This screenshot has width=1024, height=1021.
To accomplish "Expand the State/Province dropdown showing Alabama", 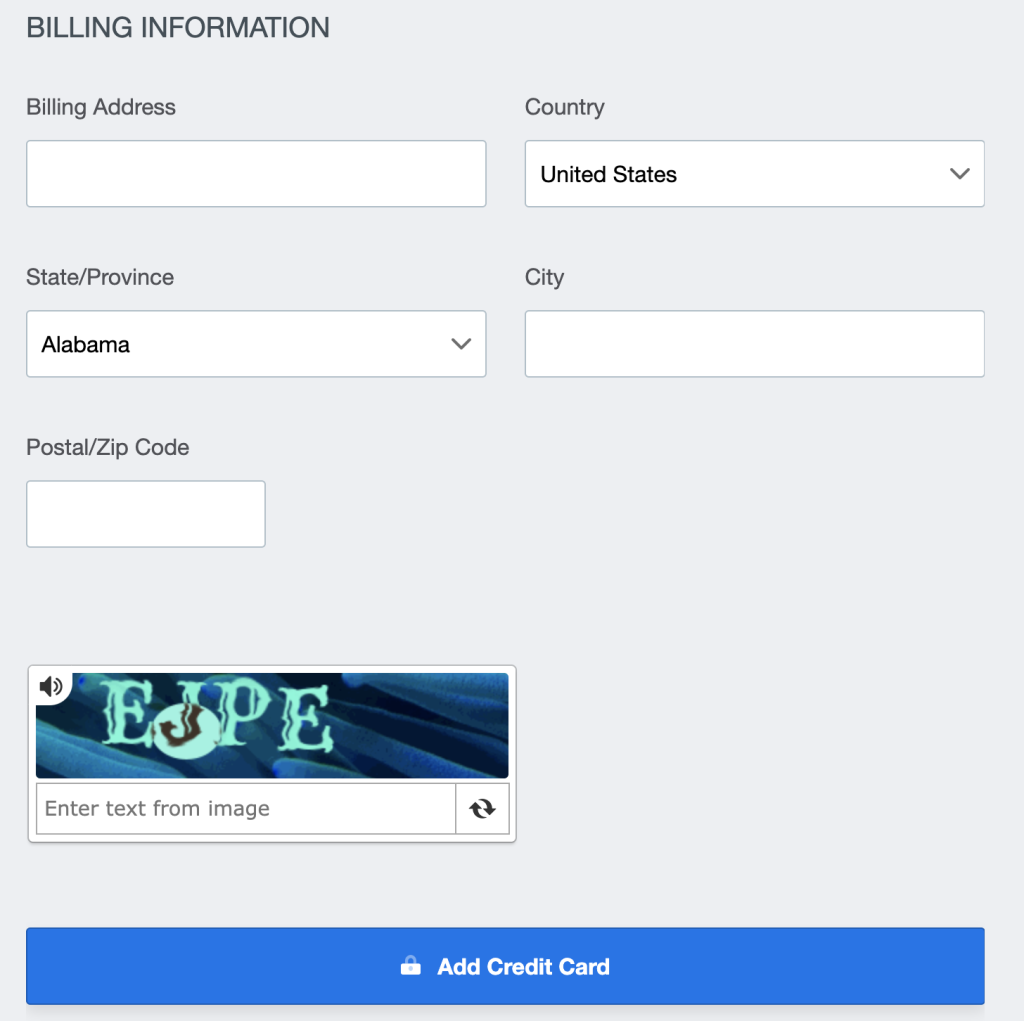I will point(256,343).
